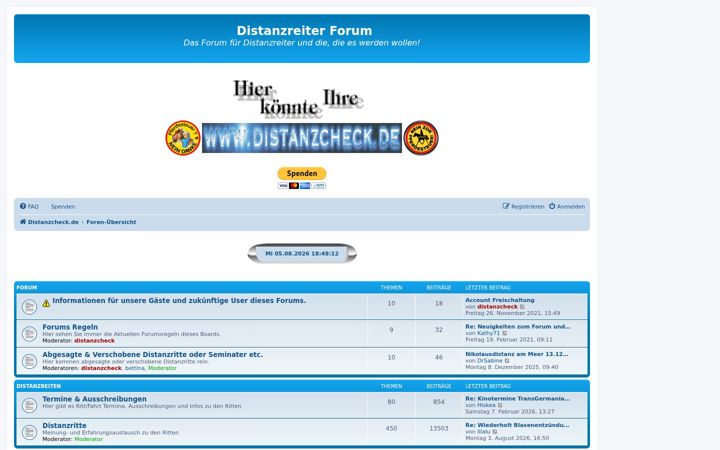Click Anmelden to log in
The height and width of the screenshot is (450, 720).
(567, 207)
